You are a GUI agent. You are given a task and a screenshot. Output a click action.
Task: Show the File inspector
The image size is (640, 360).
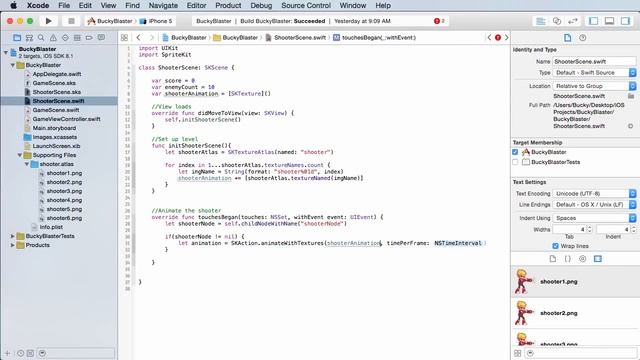click(x=567, y=38)
